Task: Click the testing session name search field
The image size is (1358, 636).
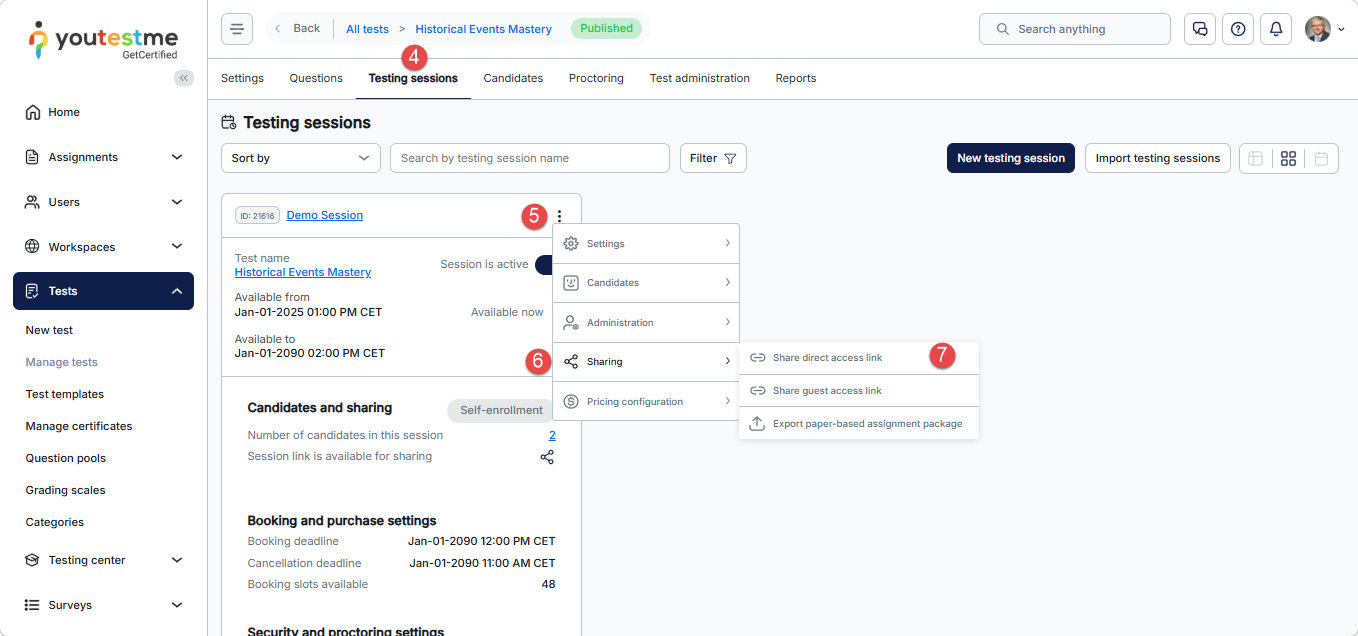Action: pos(529,158)
